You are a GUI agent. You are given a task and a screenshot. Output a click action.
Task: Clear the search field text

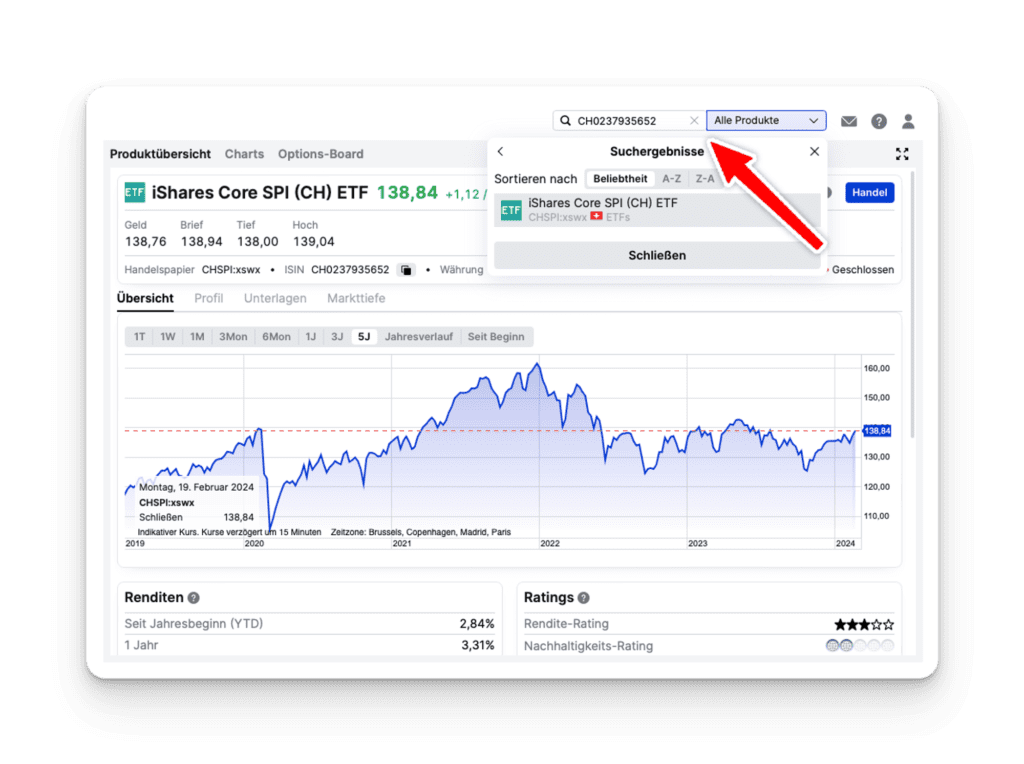(x=694, y=121)
